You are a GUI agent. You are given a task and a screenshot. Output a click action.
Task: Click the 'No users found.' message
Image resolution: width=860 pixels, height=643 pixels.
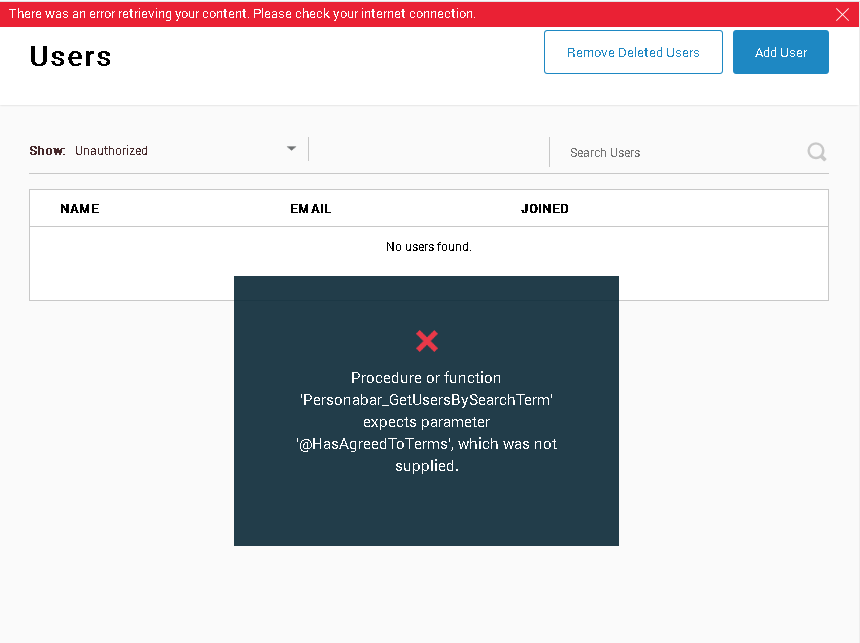pos(428,247)
